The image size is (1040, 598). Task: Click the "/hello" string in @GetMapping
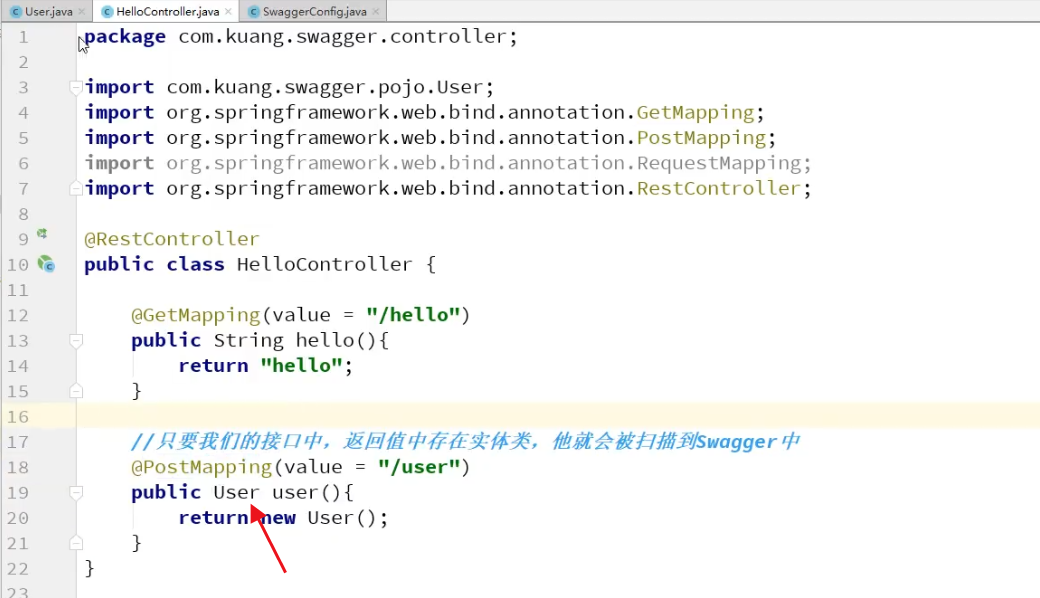point(413,315)
